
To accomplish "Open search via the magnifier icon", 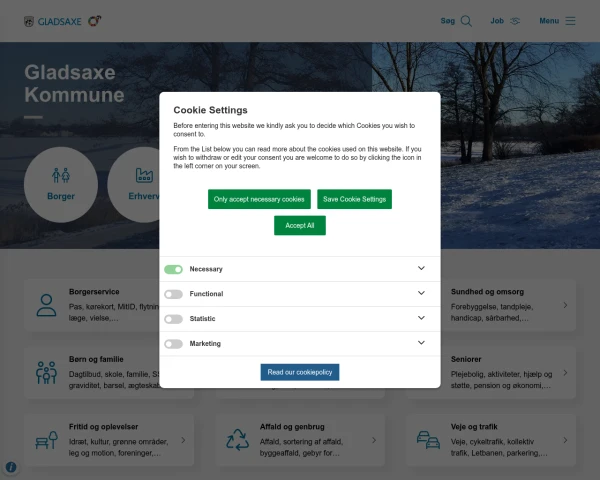I will [466, 21].
